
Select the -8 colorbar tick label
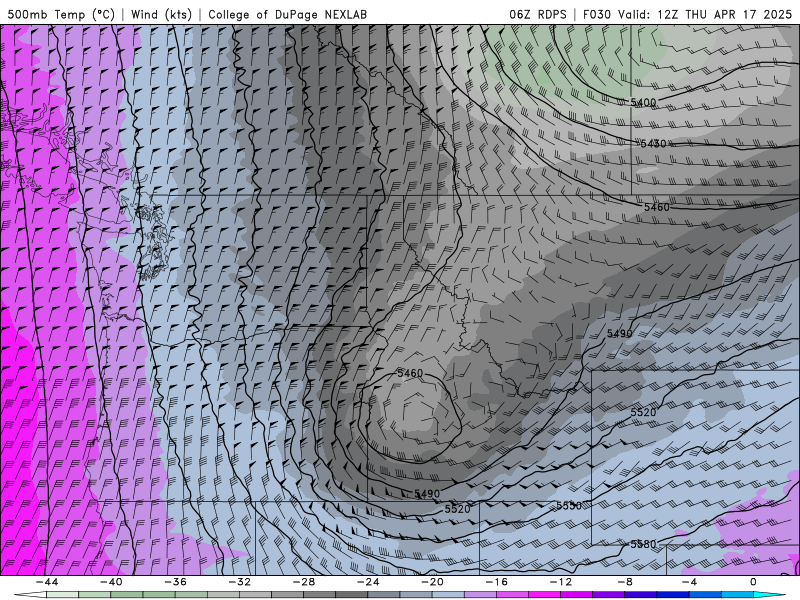[x=625, y=582]
